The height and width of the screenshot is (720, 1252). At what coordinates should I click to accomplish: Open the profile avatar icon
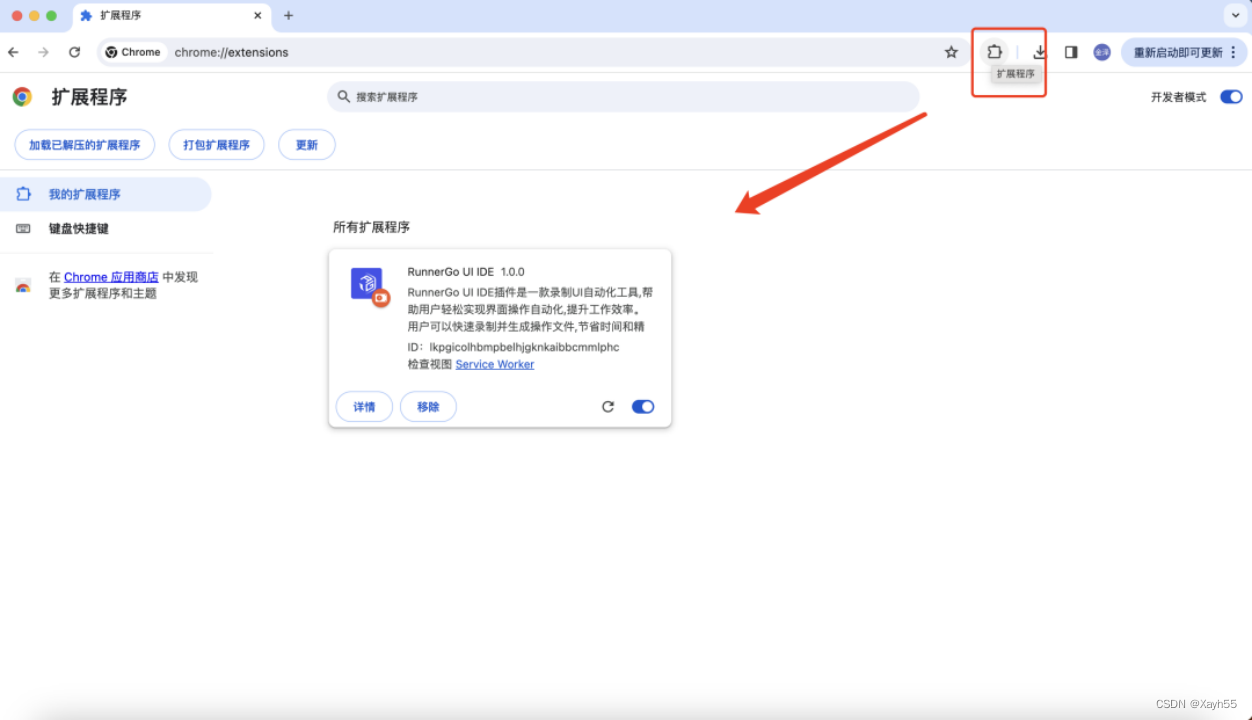coord(1102,52)
